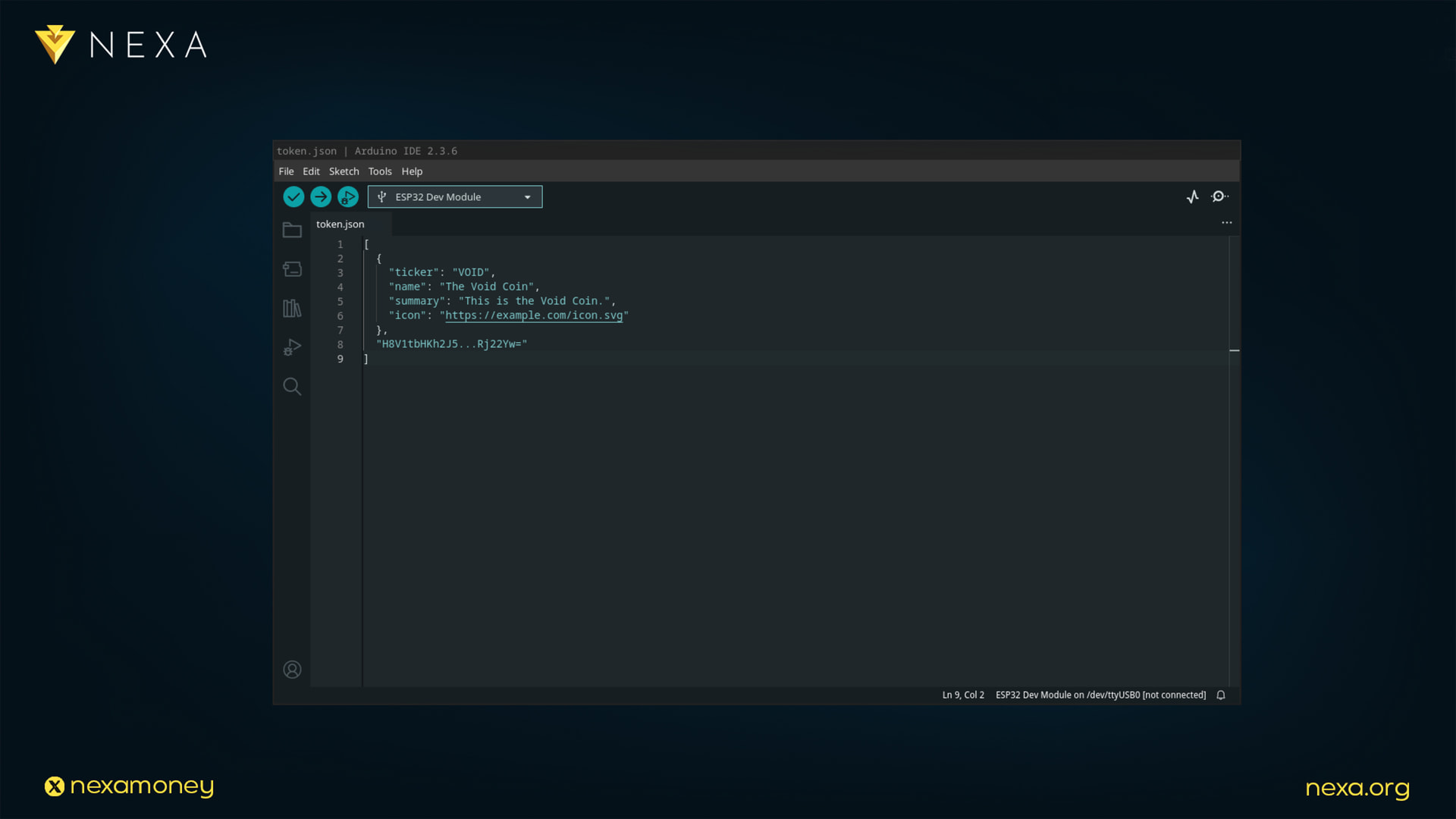1456x819 pixels.
Task: Open the Sketchbook folder panel
Action: click(x=292, y=230)
